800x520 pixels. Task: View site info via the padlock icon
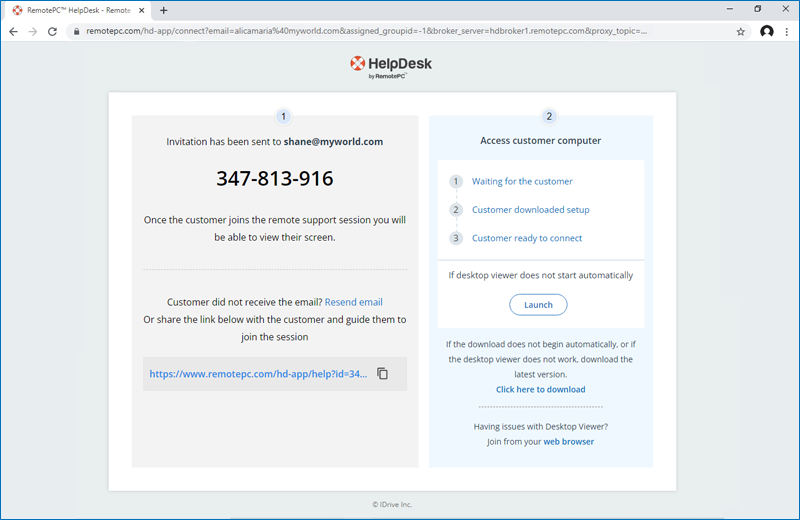click(76, 31)
